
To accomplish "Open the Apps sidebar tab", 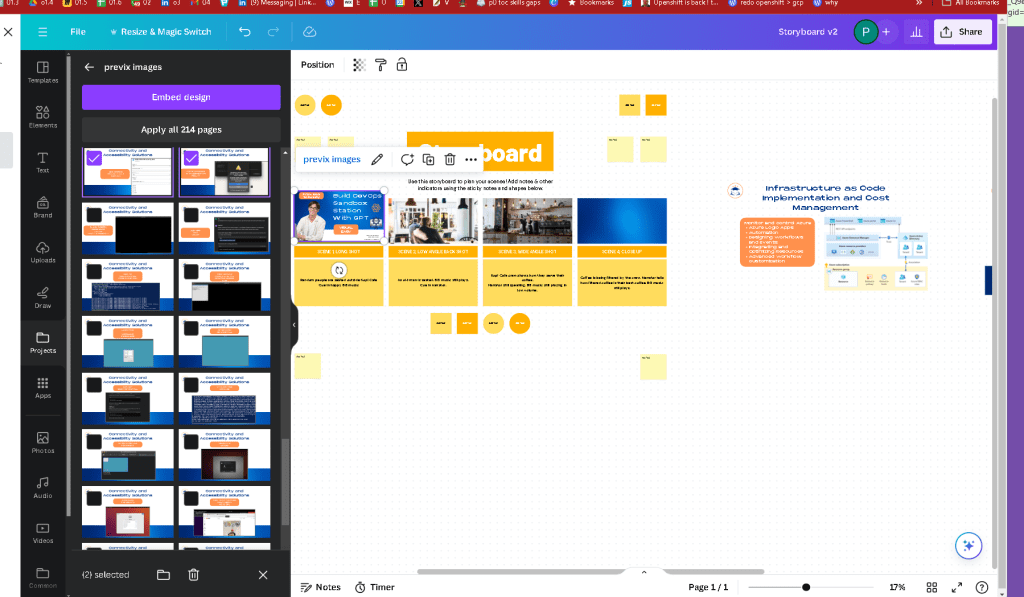I will coord(43,387).
